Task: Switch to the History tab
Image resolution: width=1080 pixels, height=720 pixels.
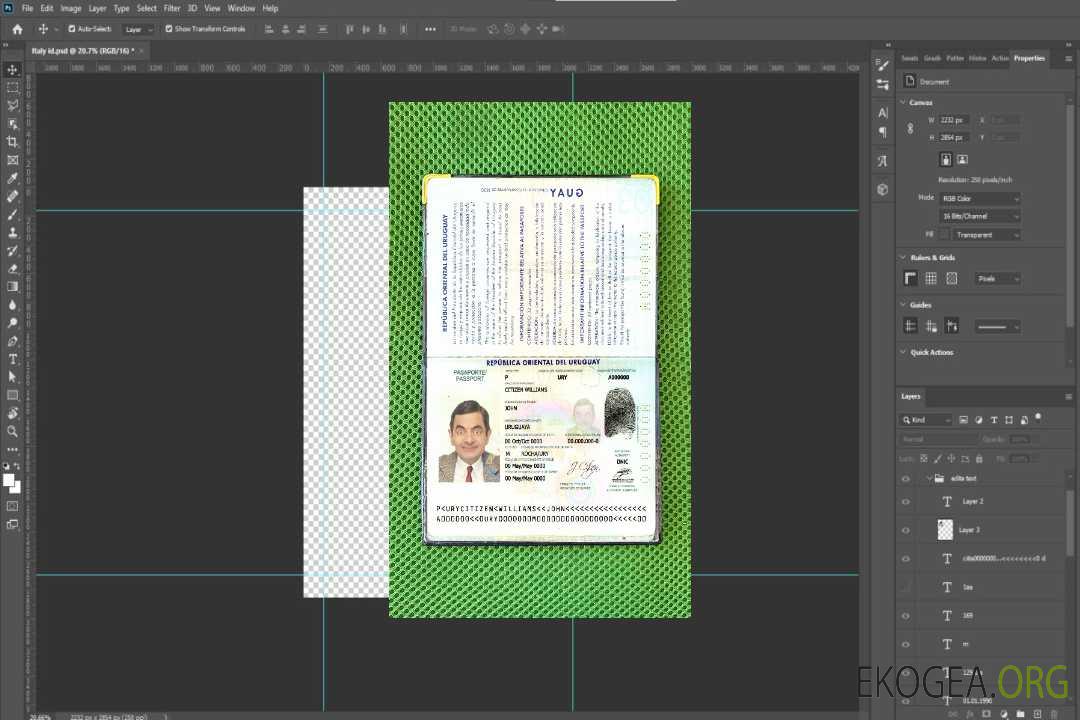Action: click(x=977, y=58)
